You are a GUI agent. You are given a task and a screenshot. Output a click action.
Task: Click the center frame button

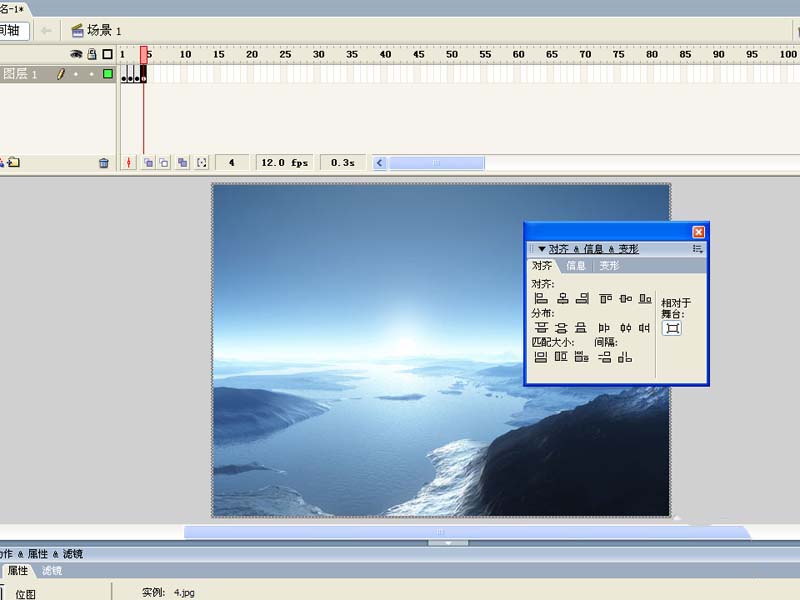pos(129,163)
